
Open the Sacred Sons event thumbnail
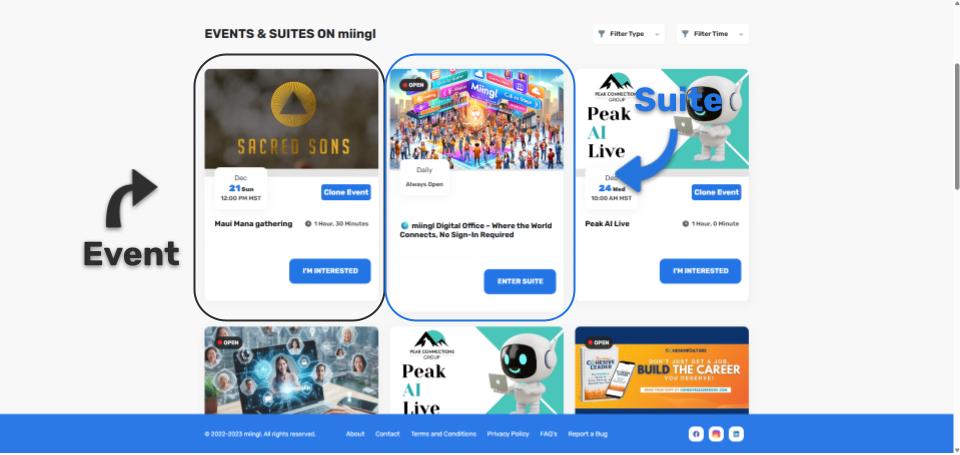click(x=291, y=119)
